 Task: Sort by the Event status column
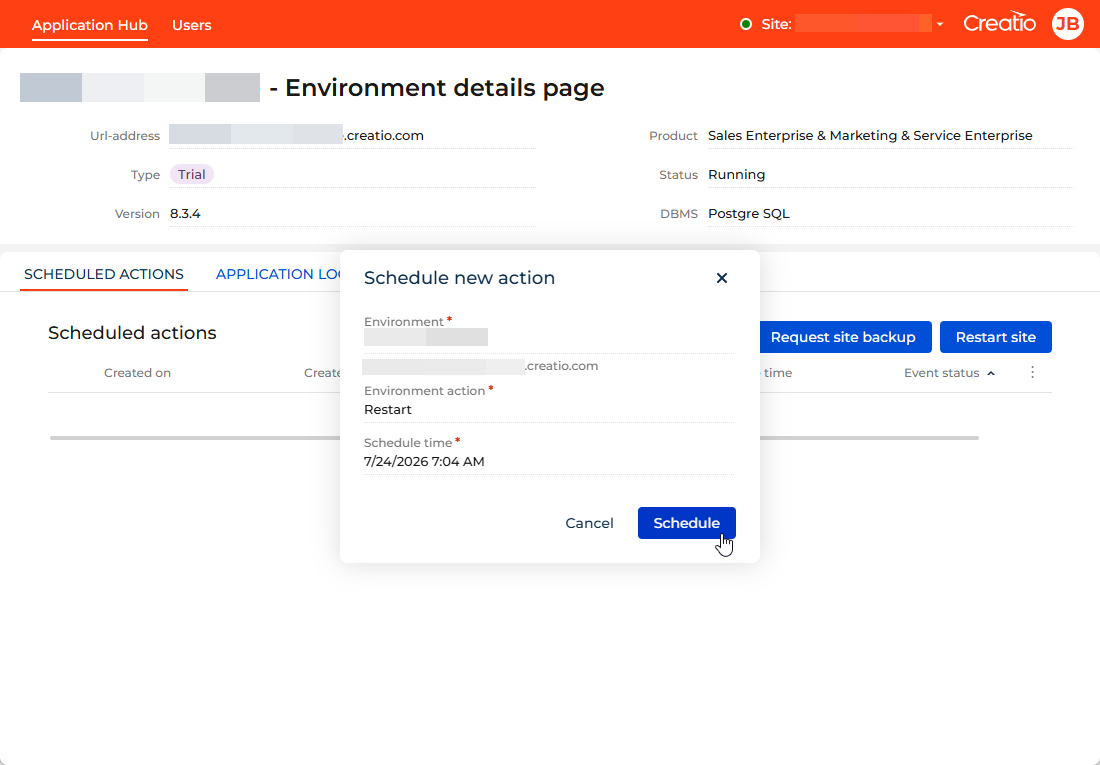click(941, 373)
